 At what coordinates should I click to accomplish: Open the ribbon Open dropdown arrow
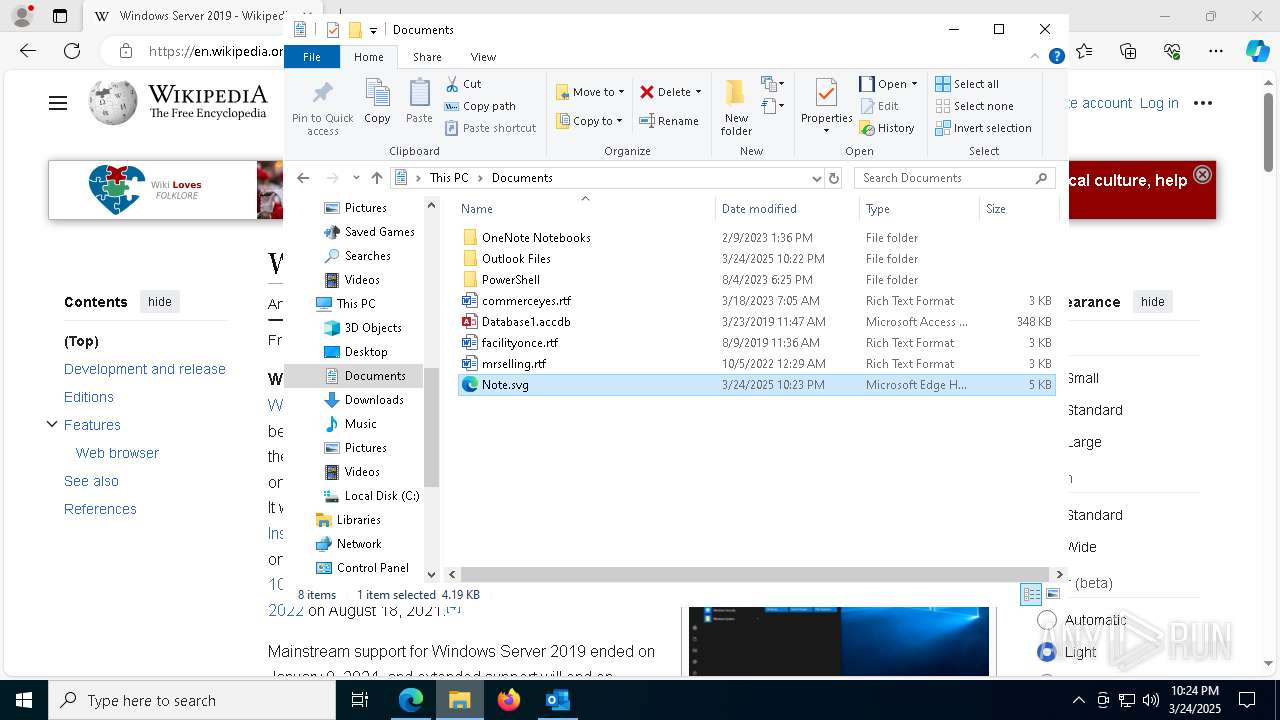coord(914,84)
